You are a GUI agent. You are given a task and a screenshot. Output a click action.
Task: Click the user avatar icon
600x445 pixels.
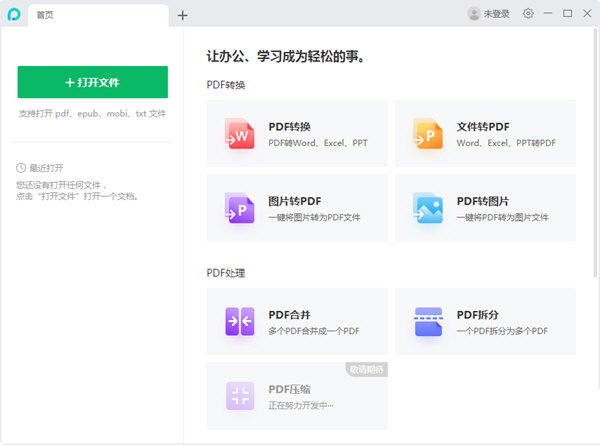474,14
